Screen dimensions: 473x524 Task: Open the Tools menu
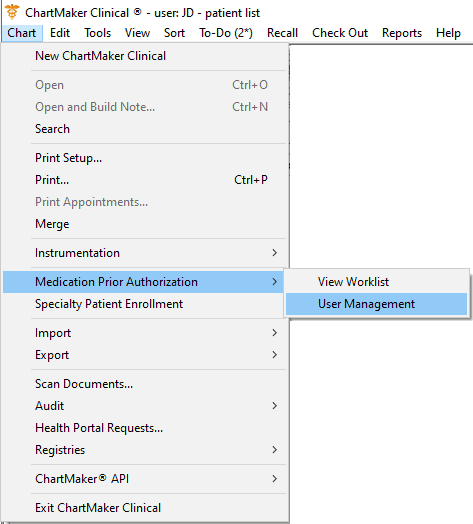[97, 33]
